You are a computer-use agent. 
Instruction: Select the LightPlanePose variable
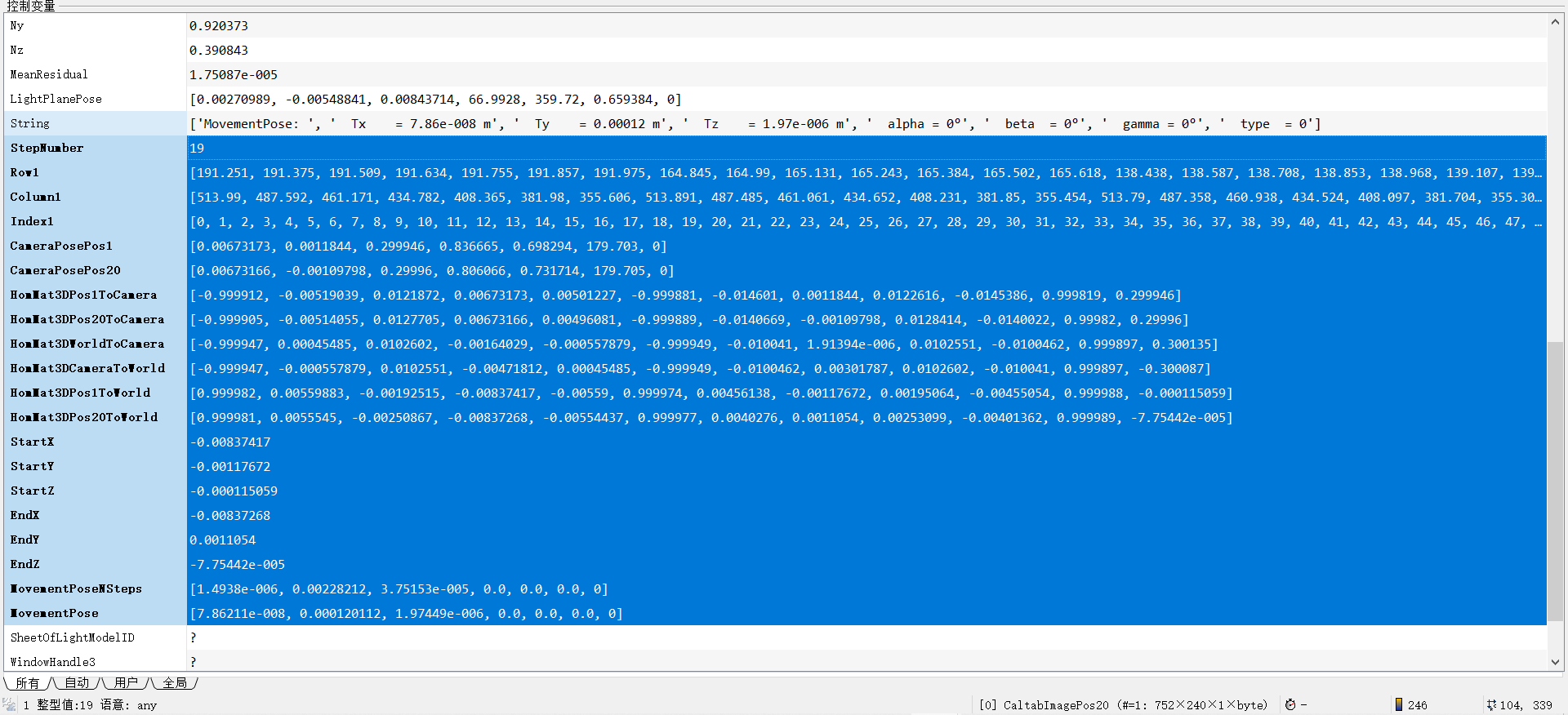point(56,99)
